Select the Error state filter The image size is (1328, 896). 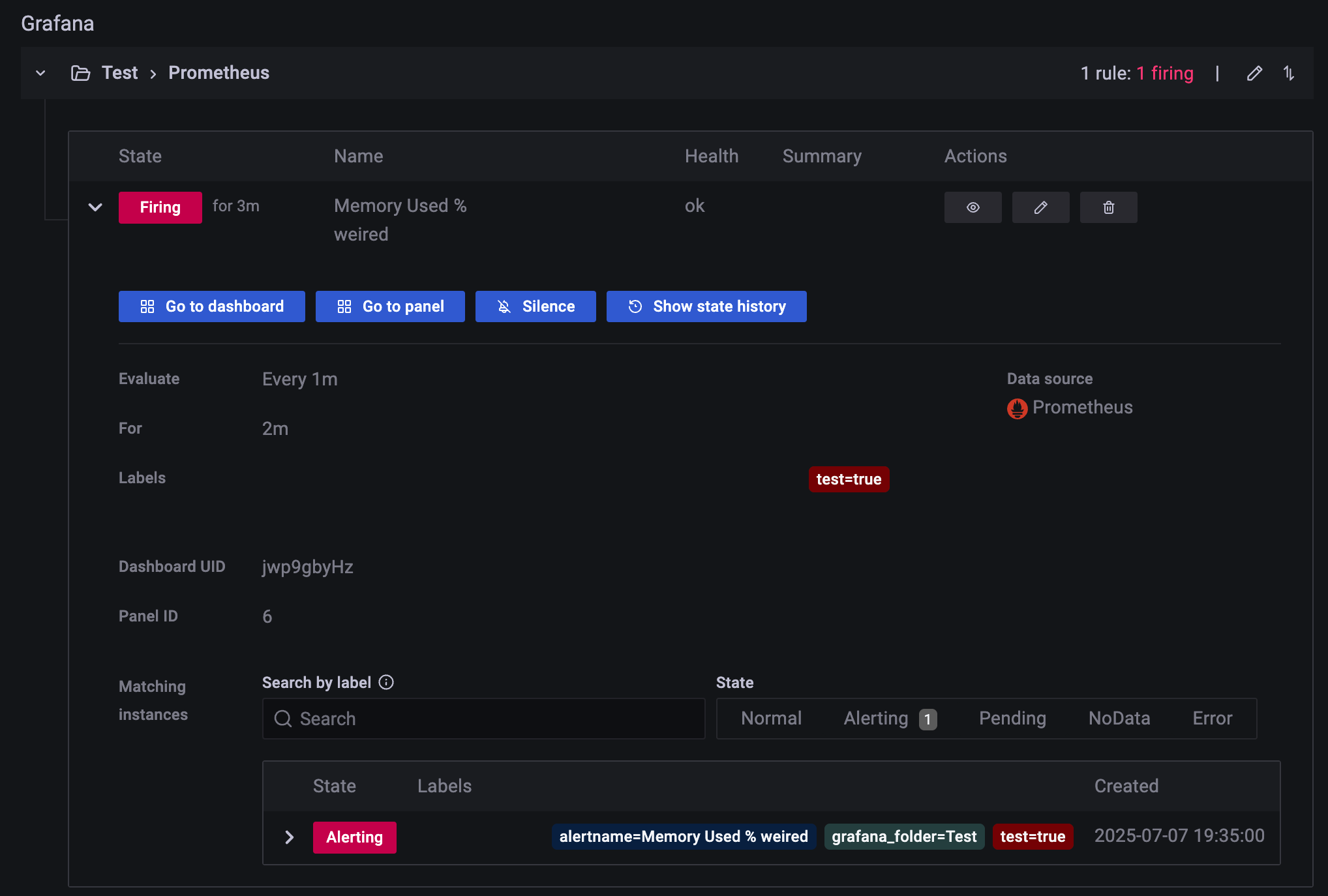point(1212,719)
